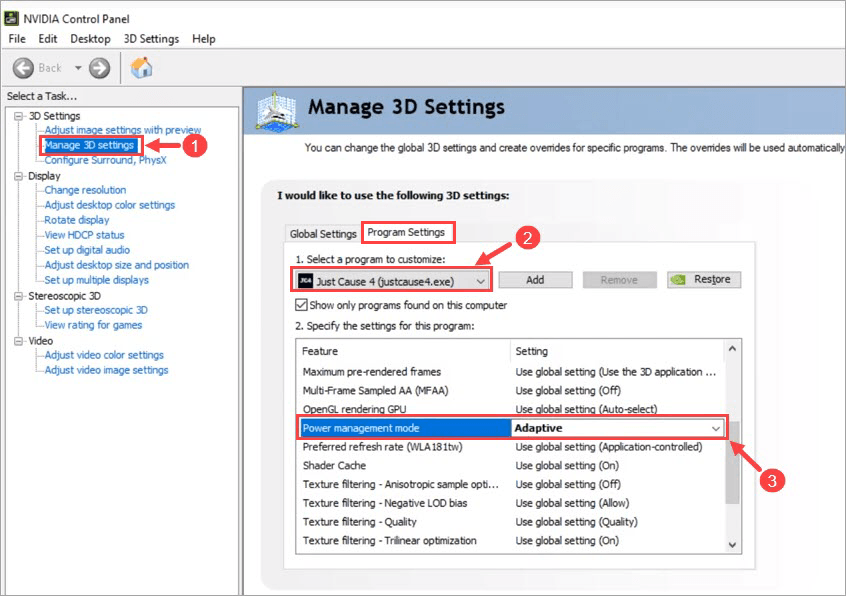Select Maximum pre-rendered frames row
The height and width of the screenshot is (596, 846).
click(509, 372)
